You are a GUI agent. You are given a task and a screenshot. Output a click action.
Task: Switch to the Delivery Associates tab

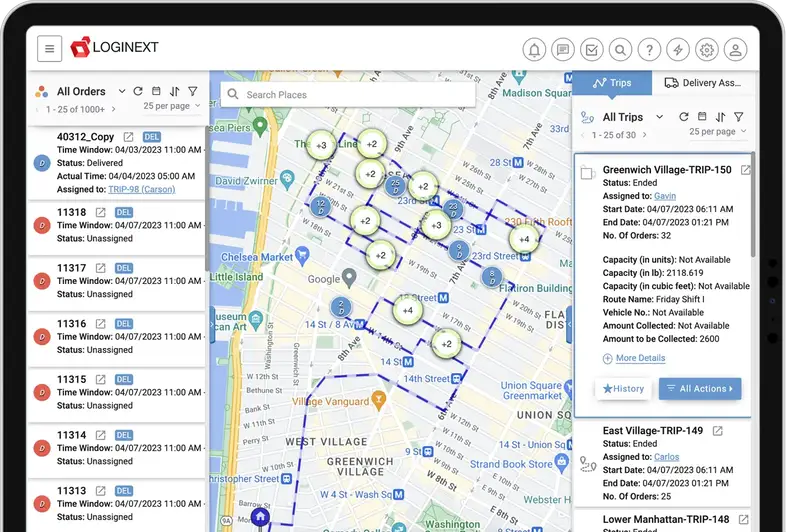coord(703,83)
